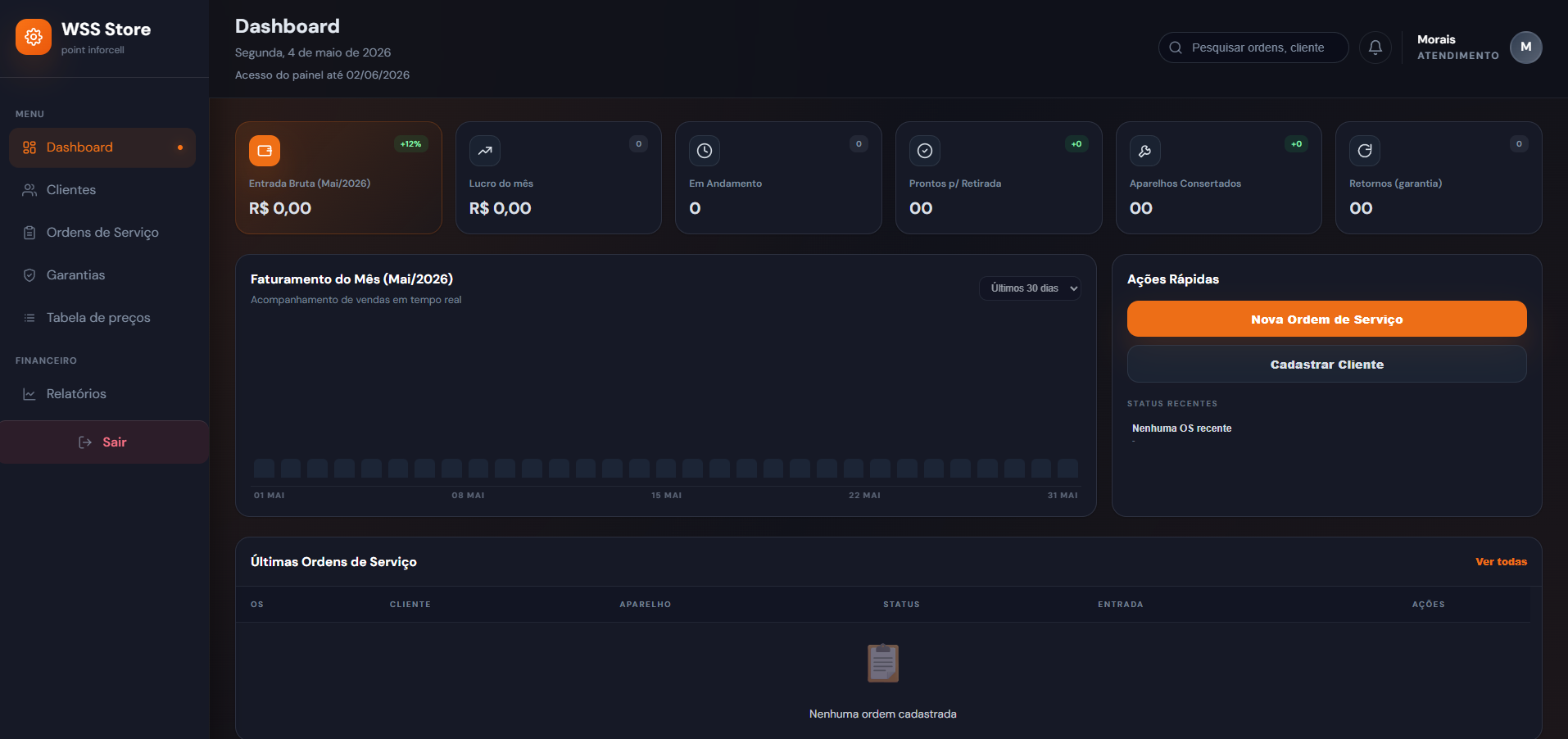Click the 15 MAI axis label
Image resolution: width=1568 pixels, height=739 pixels.
[666, 496]
